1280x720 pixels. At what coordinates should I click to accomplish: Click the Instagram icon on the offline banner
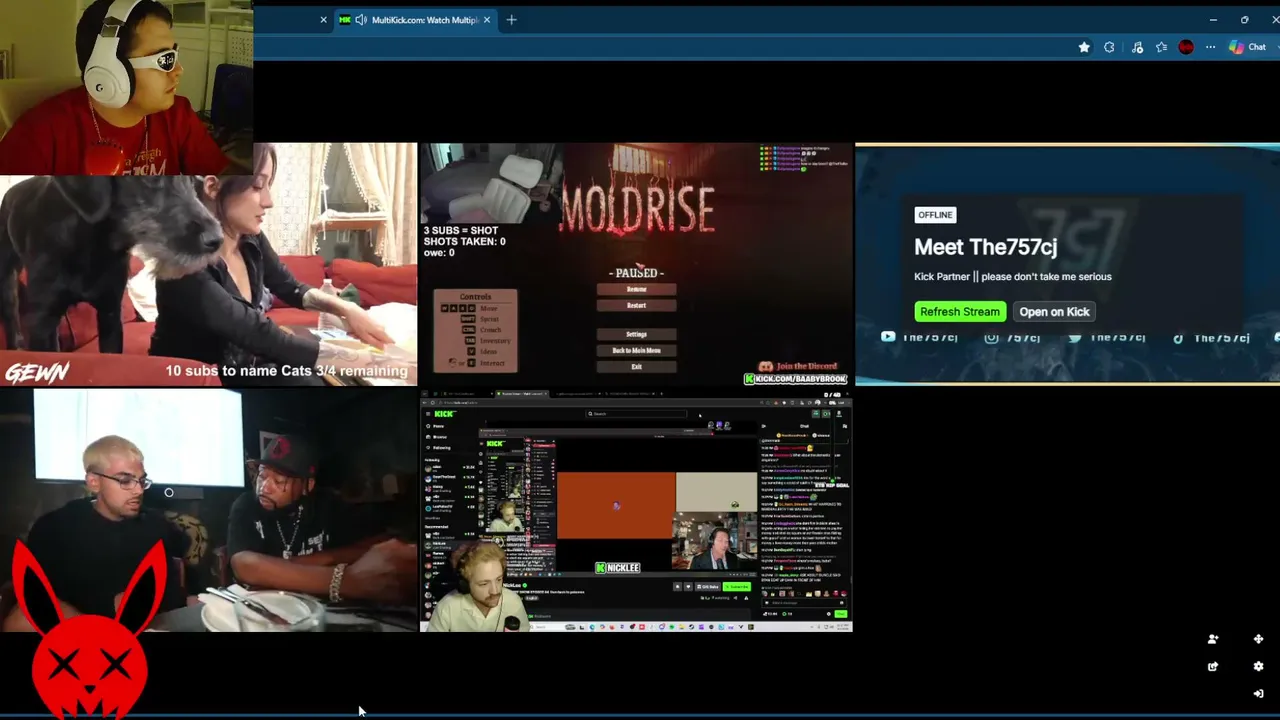pos(991,337)
